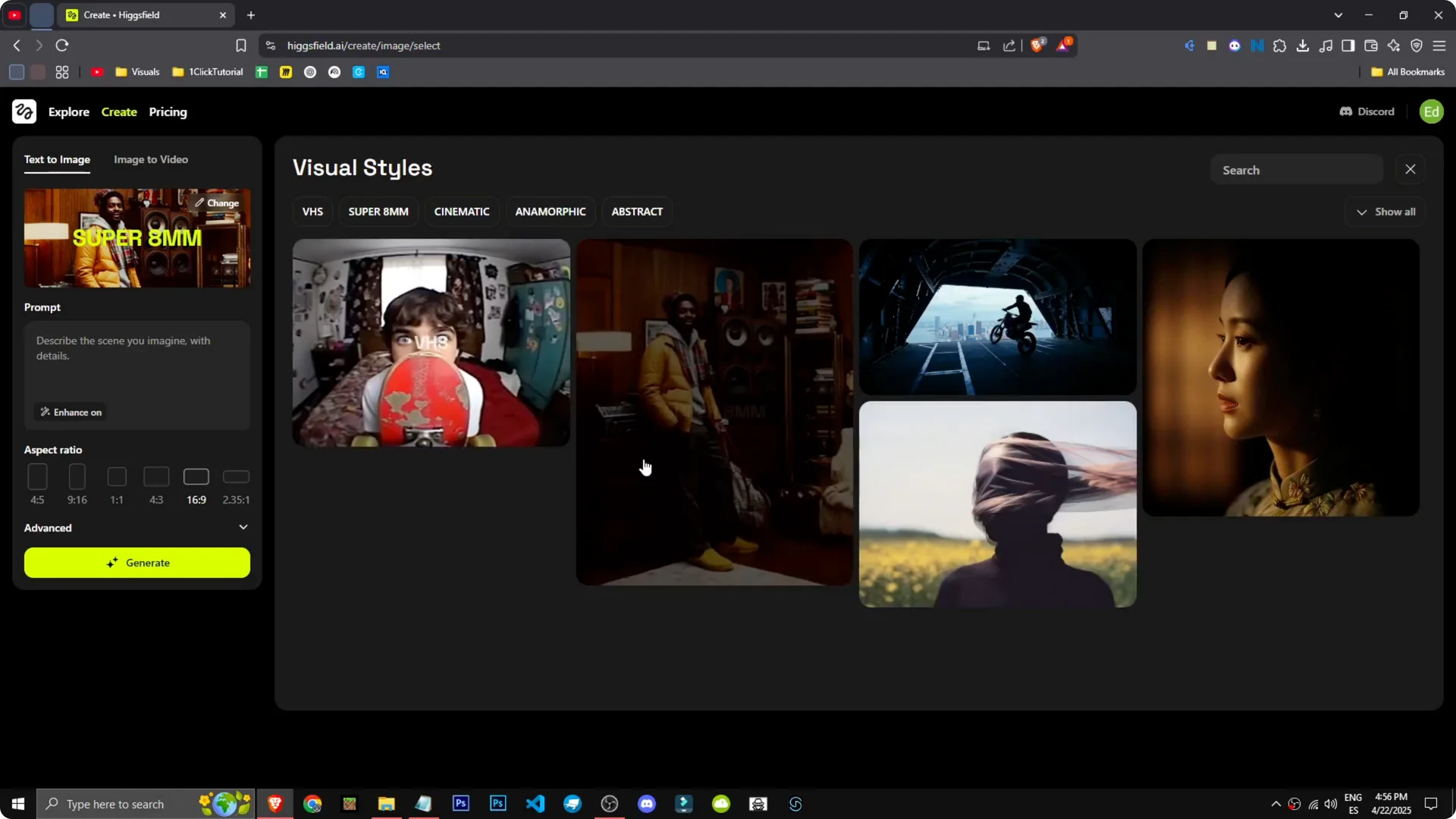Switch to the Image to Video tab
1456x819 pixels.
[x=150, y=159]
